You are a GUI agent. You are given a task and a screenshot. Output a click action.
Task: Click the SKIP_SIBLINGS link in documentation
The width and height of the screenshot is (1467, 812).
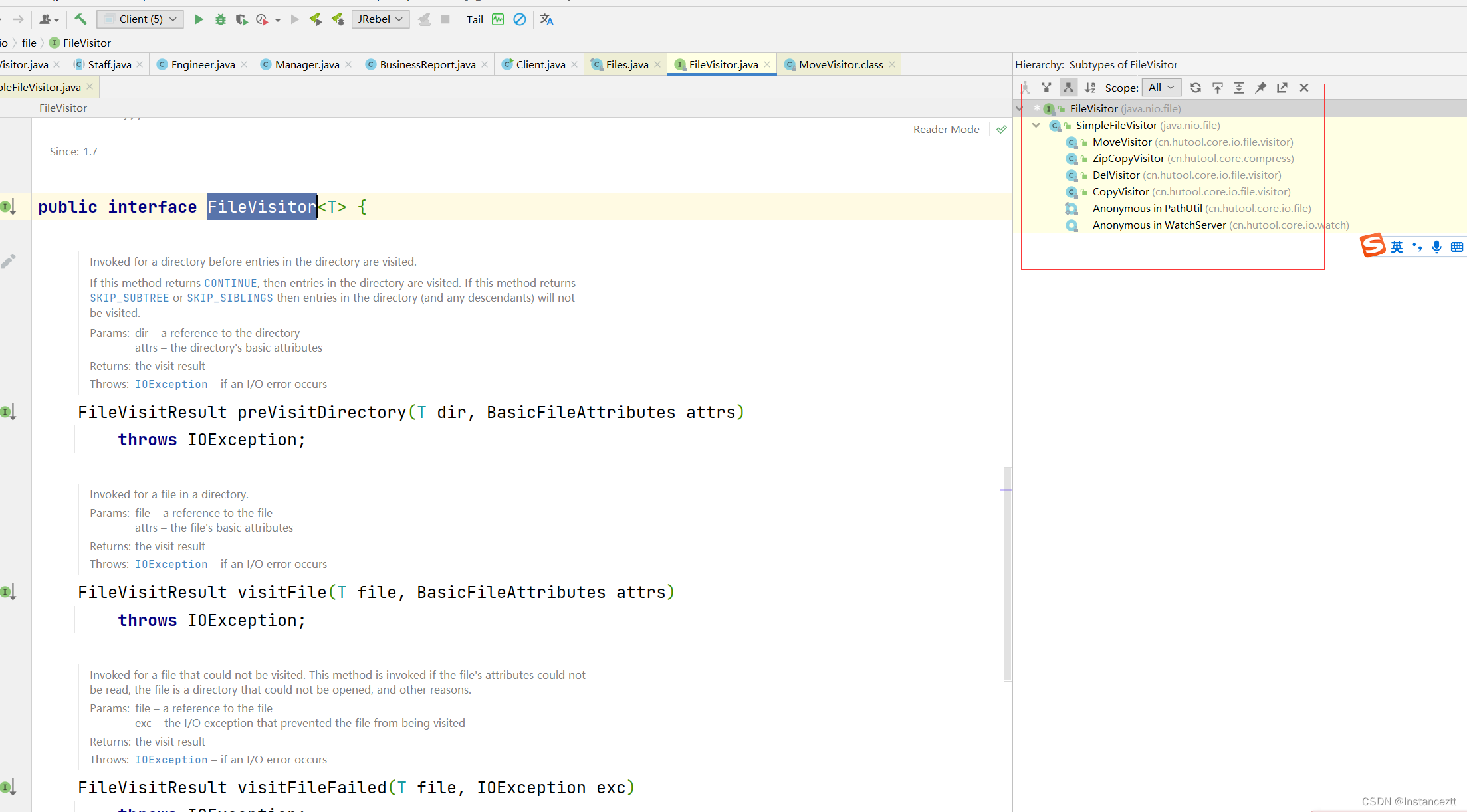(230, 298)
